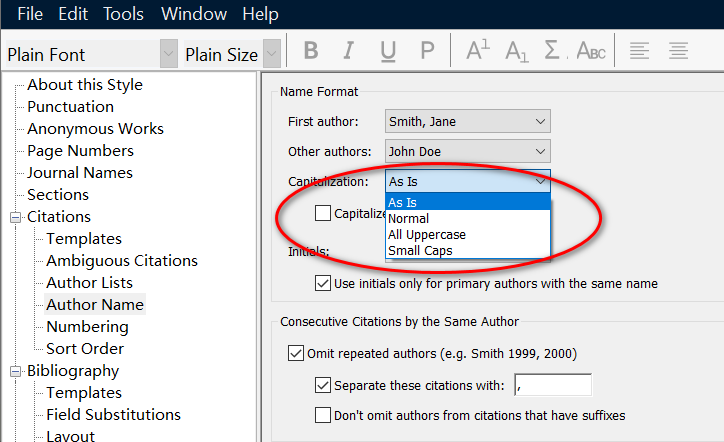
Task: Uncheck Omit repeated authors checkbox
Action: click(x=296, y=353)
